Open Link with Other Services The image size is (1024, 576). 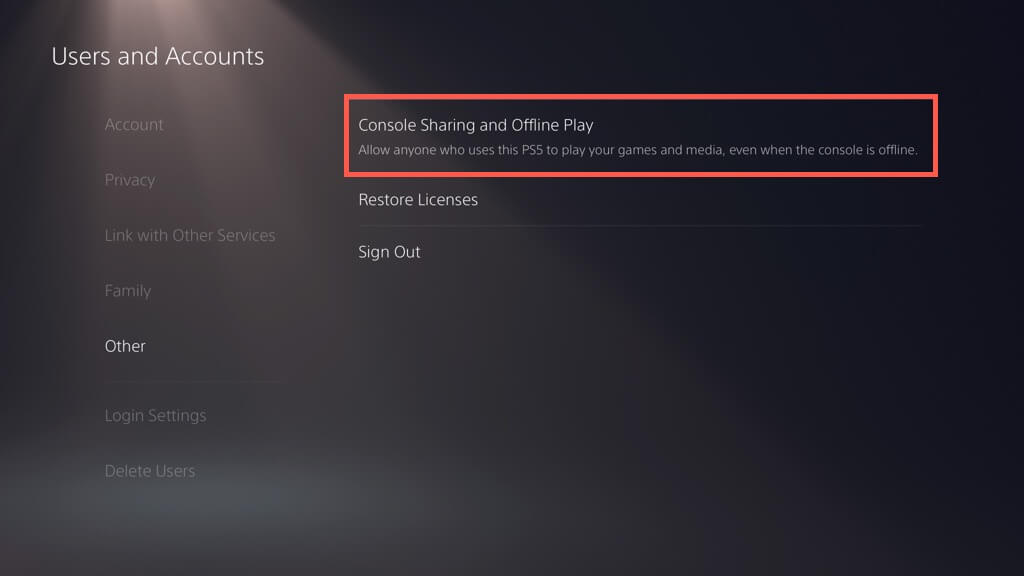[190, 236]
